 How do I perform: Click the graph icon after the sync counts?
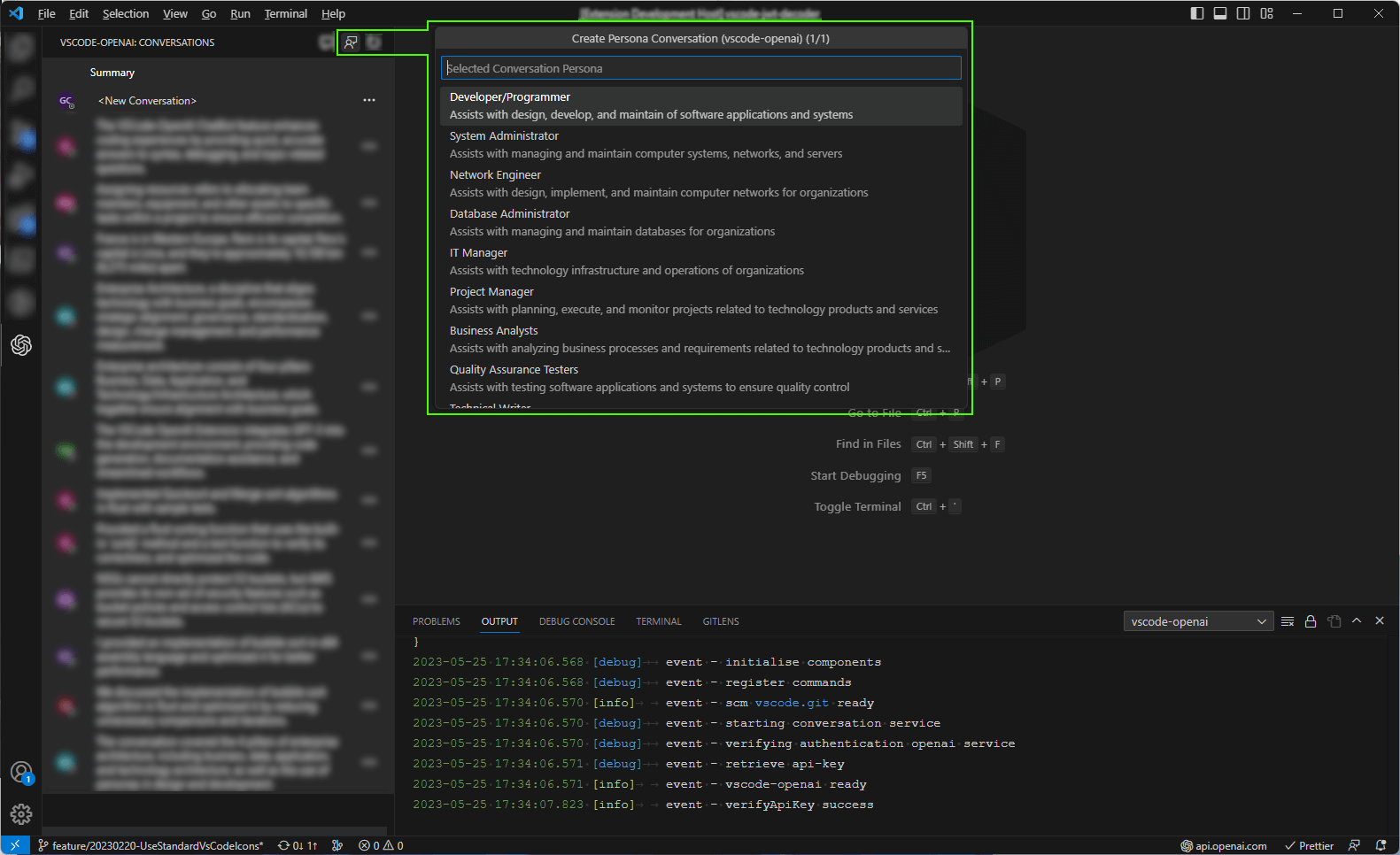(x=337, y=845)
